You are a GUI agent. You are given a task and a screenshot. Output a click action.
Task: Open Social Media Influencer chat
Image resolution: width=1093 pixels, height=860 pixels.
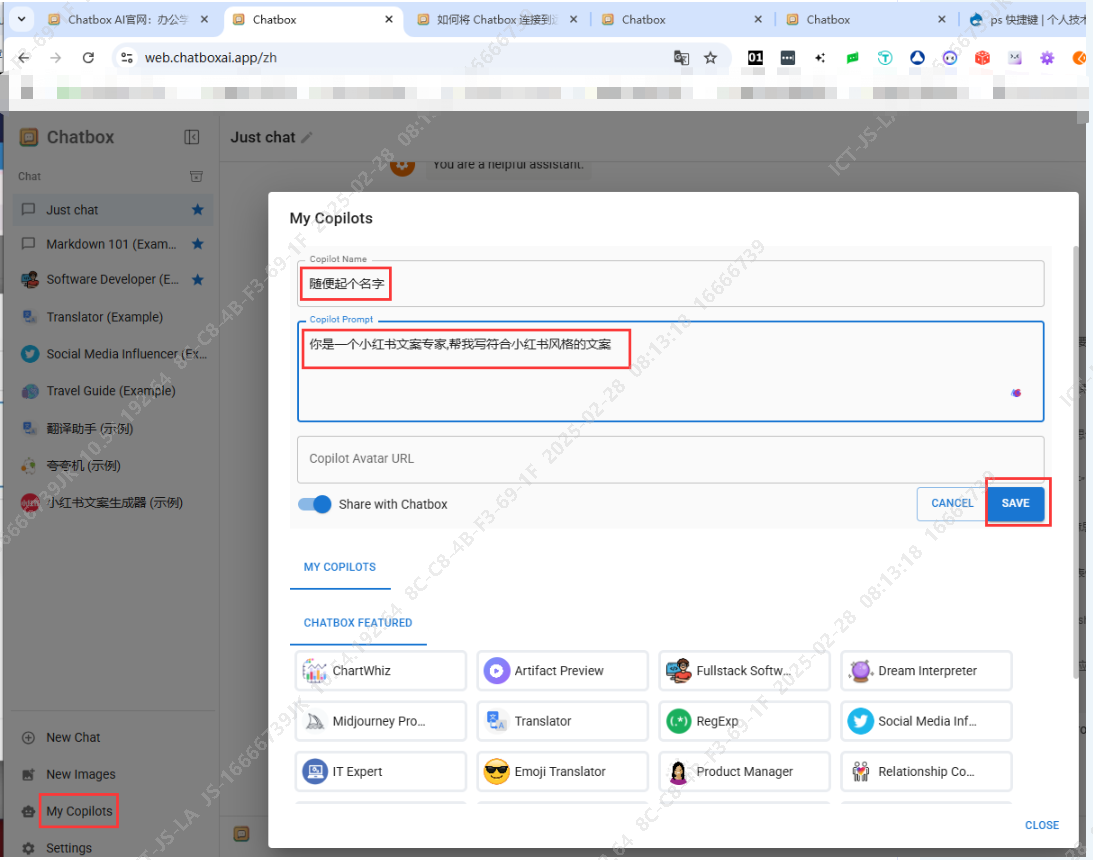click(112, 354)
